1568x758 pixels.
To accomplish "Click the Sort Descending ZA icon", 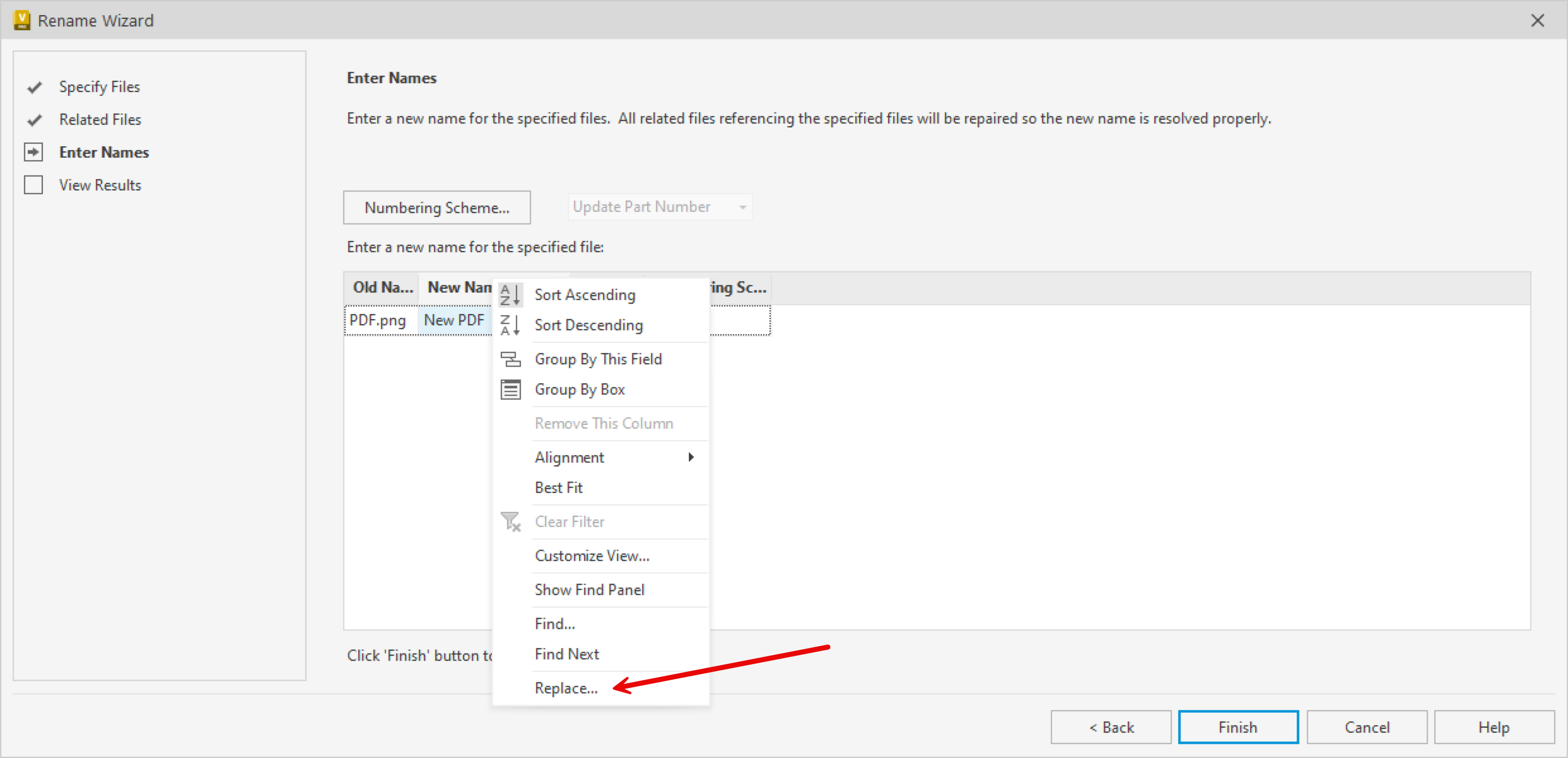I will 511,325.
